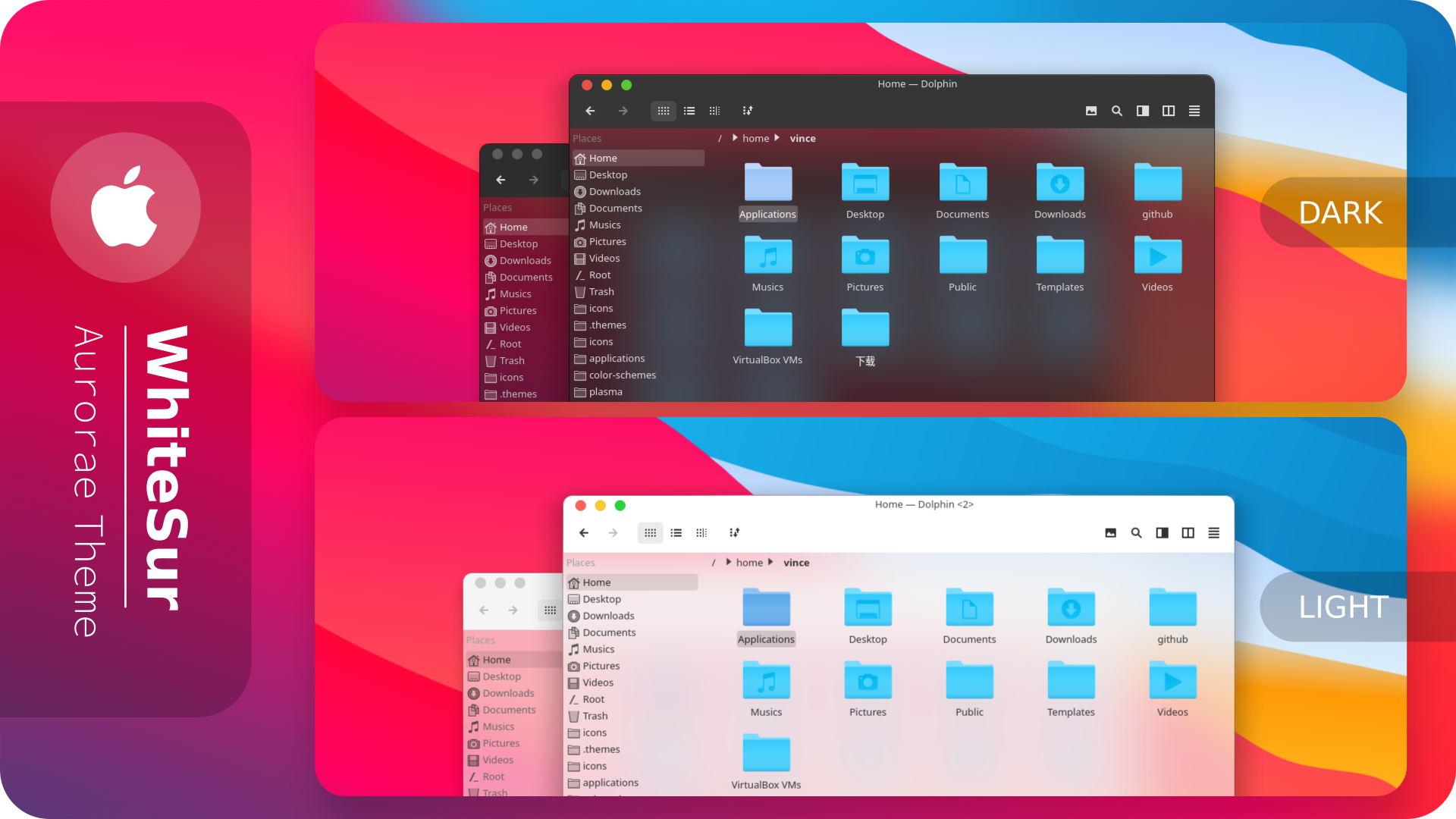
Task: Toggle preview icon in light Dolphin toolbar
Action: [1111, 532]
